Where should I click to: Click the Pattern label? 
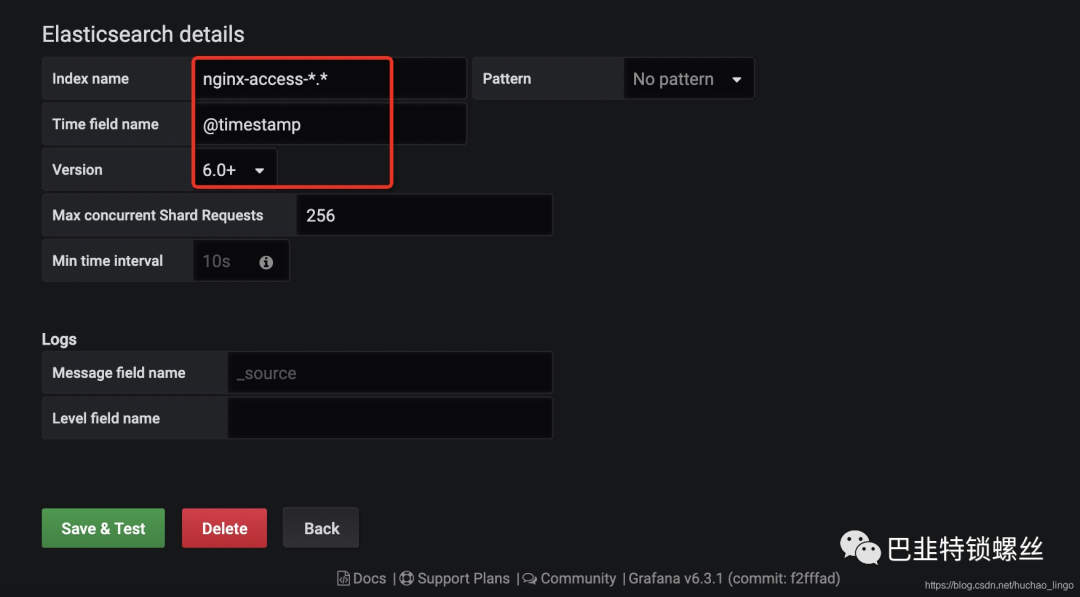pyautogui.click(x=507, y=78)
